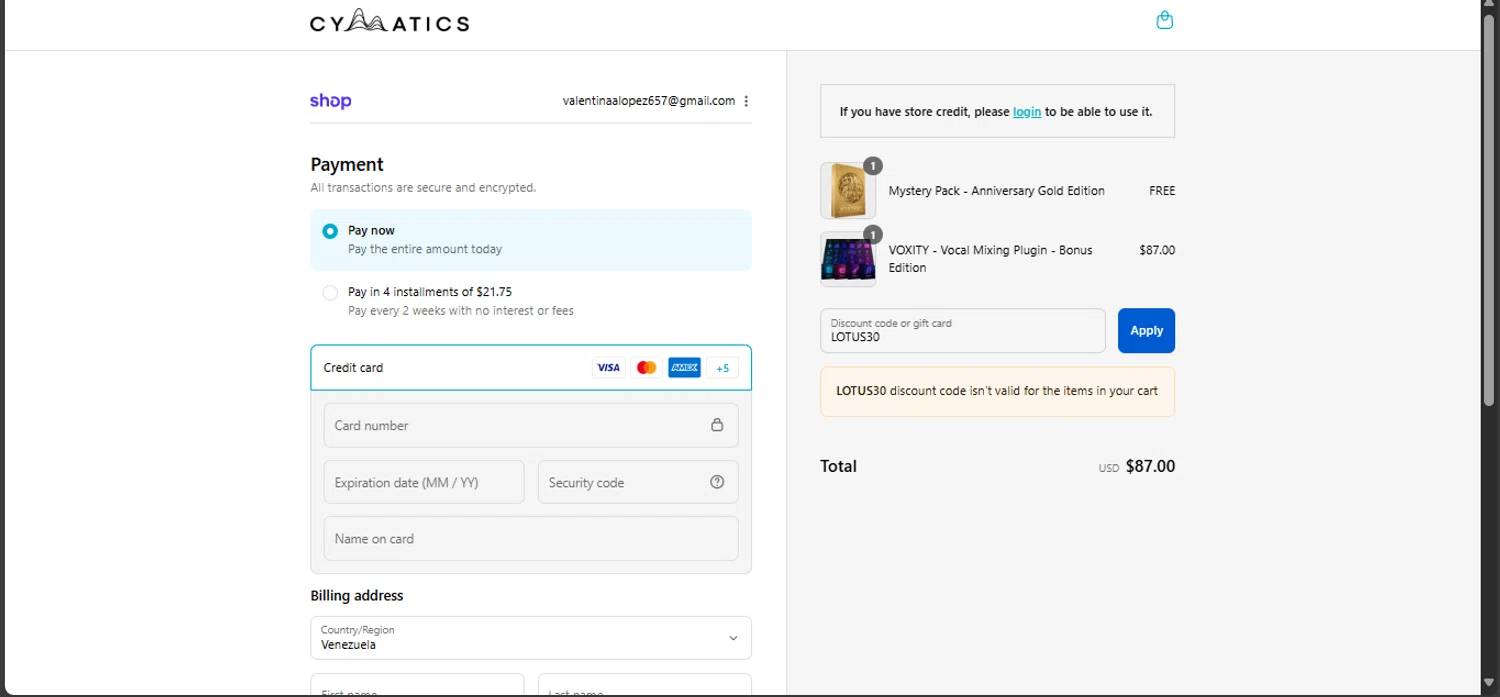Click the Visa card icon
Image resolution: width=1500 pixels, height=697 pixels.
coord(608,368)
